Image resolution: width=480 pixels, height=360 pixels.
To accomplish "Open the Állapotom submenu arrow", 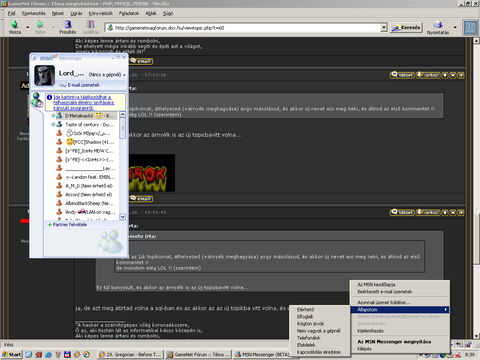I will coord(445,310).
